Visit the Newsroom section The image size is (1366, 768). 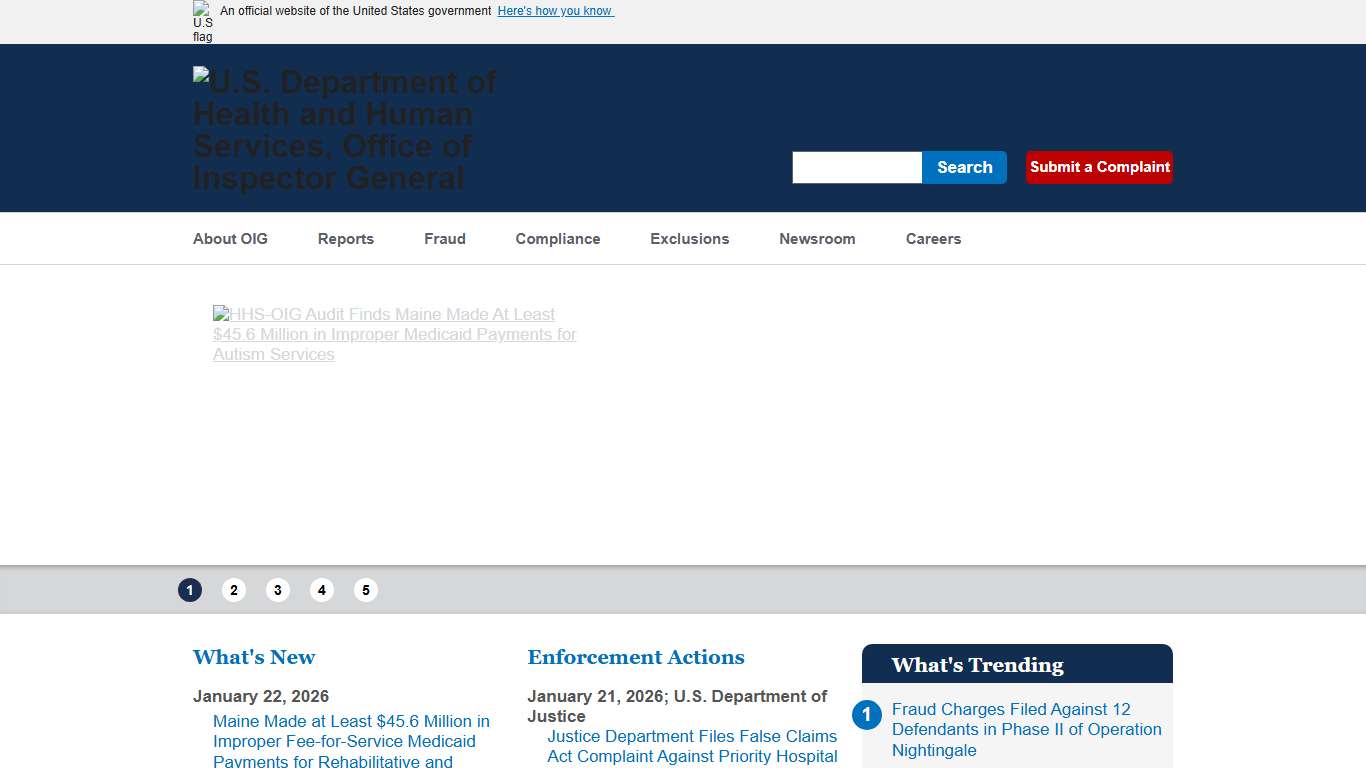tap(817, 239)
